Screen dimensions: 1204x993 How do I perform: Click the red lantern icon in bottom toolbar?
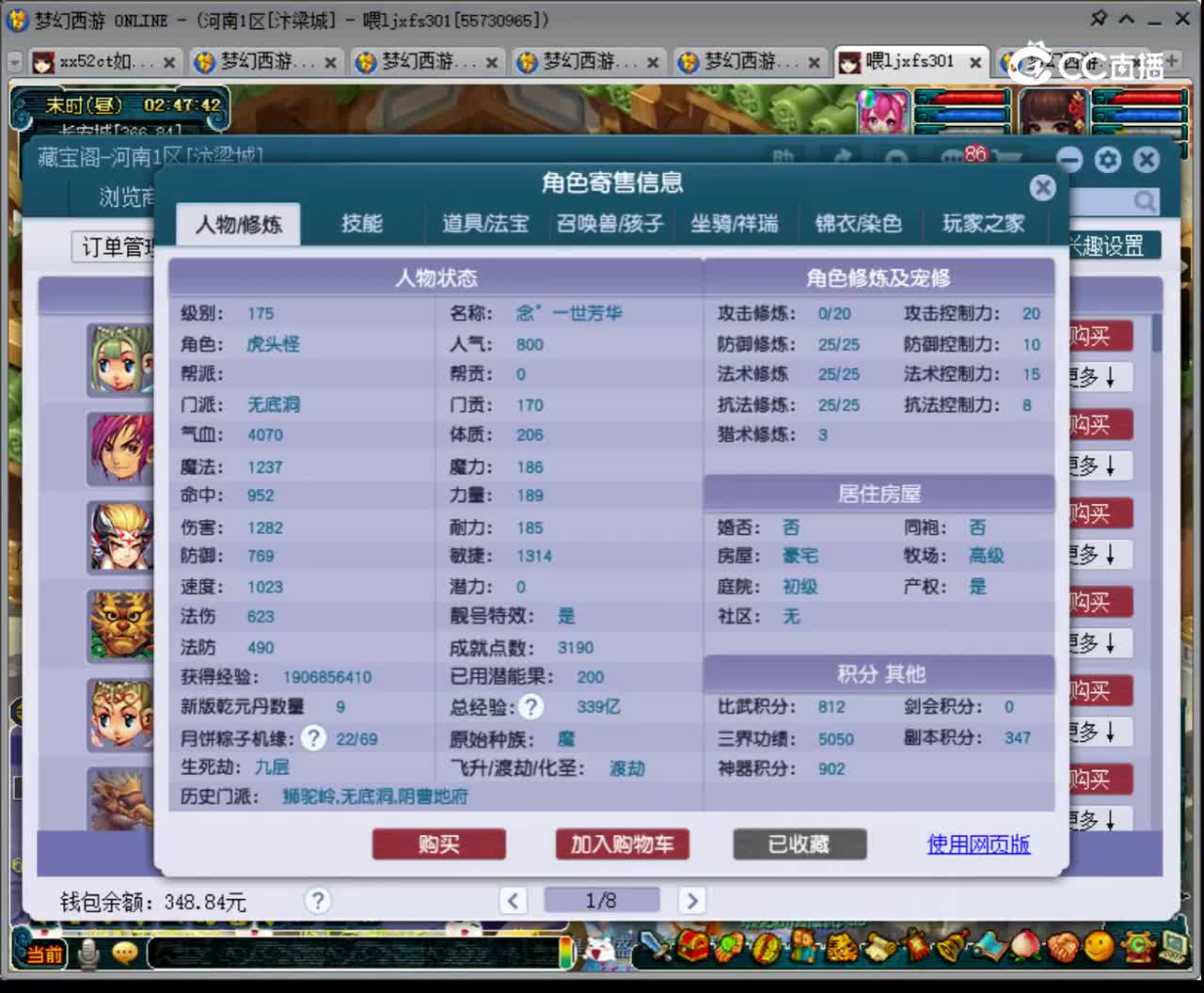coord(915,946)
